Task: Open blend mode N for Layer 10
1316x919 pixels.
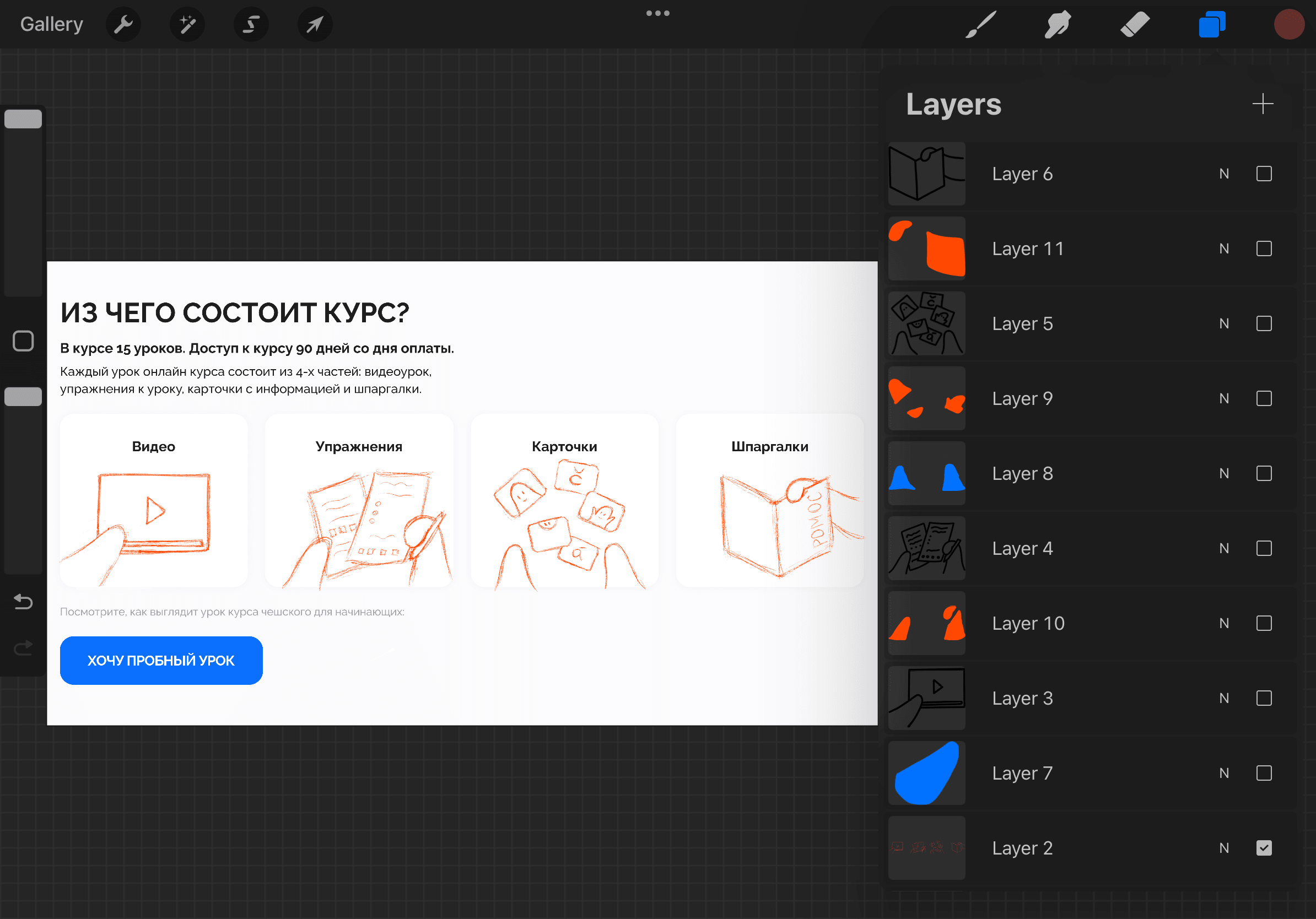Action: (1224, 623)
